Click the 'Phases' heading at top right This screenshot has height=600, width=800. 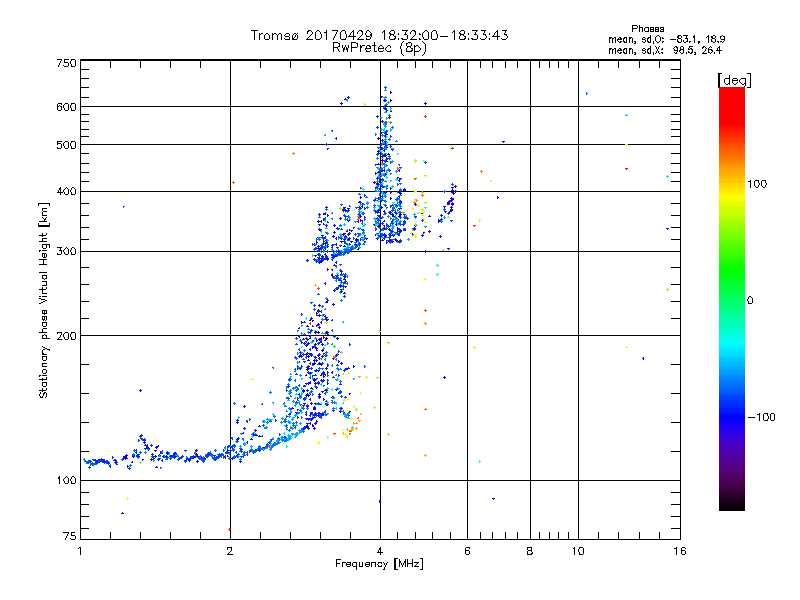click(647, 29)
